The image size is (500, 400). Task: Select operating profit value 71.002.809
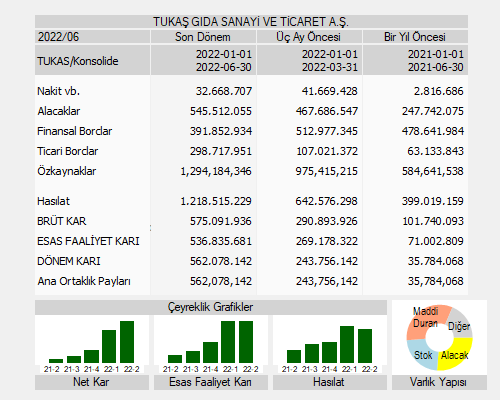tap(436, 241)
